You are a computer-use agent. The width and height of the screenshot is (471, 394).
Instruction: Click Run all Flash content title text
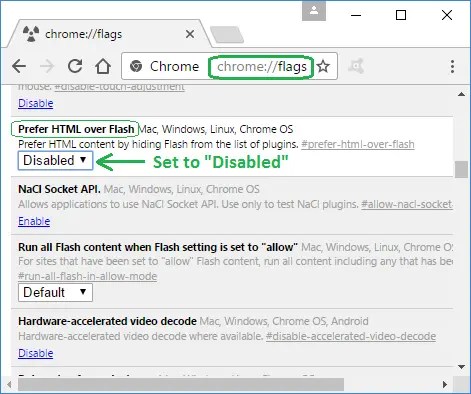click(158, 247)
